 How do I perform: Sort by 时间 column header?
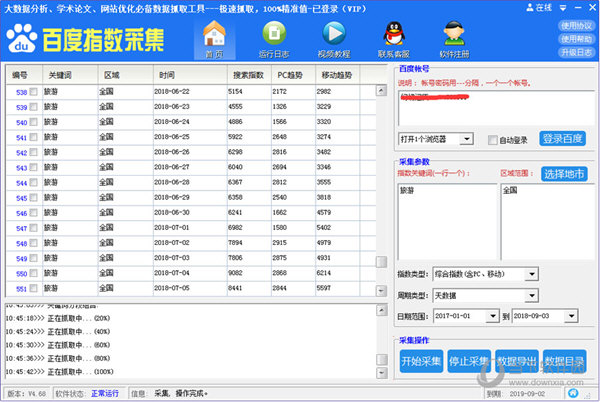190,75
